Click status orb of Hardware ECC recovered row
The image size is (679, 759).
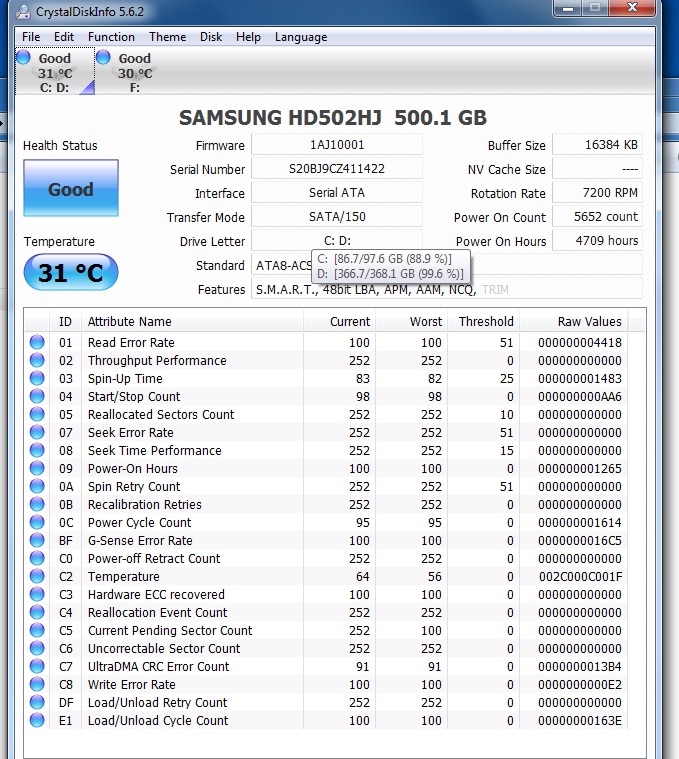pyautogui.click(x=37, y=594)
